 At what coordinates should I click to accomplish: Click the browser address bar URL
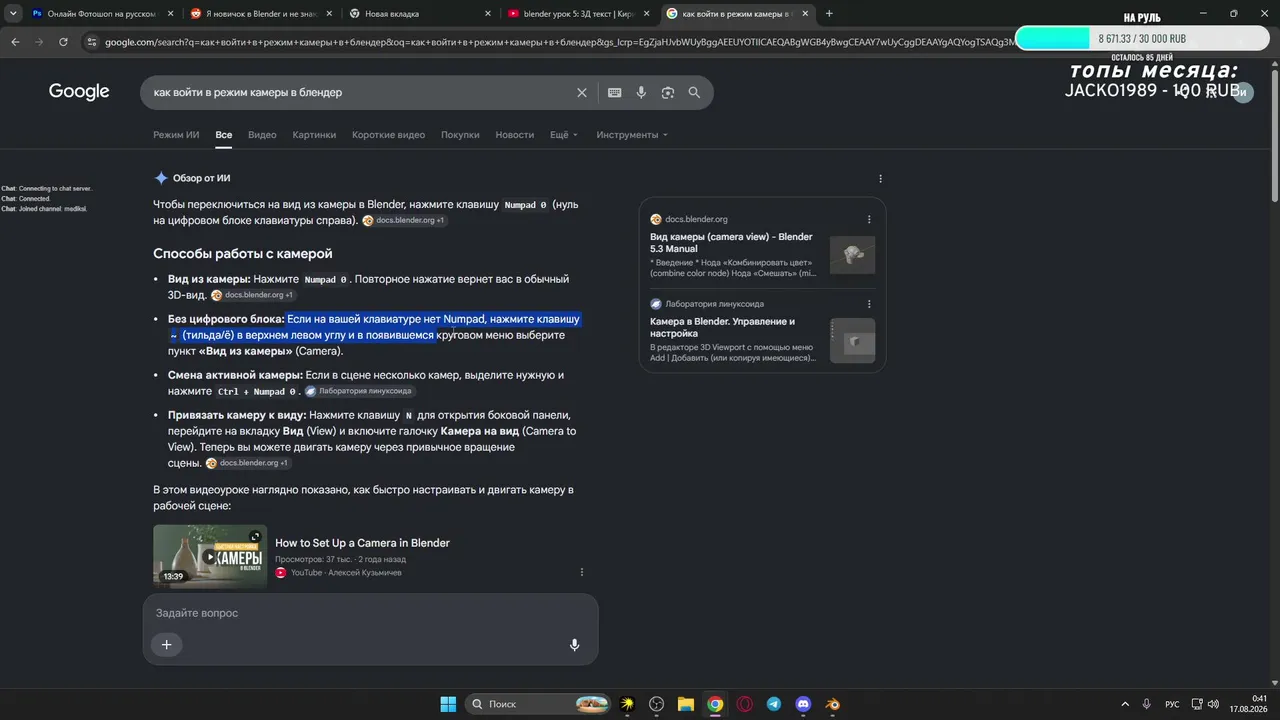tap(560, 42)
